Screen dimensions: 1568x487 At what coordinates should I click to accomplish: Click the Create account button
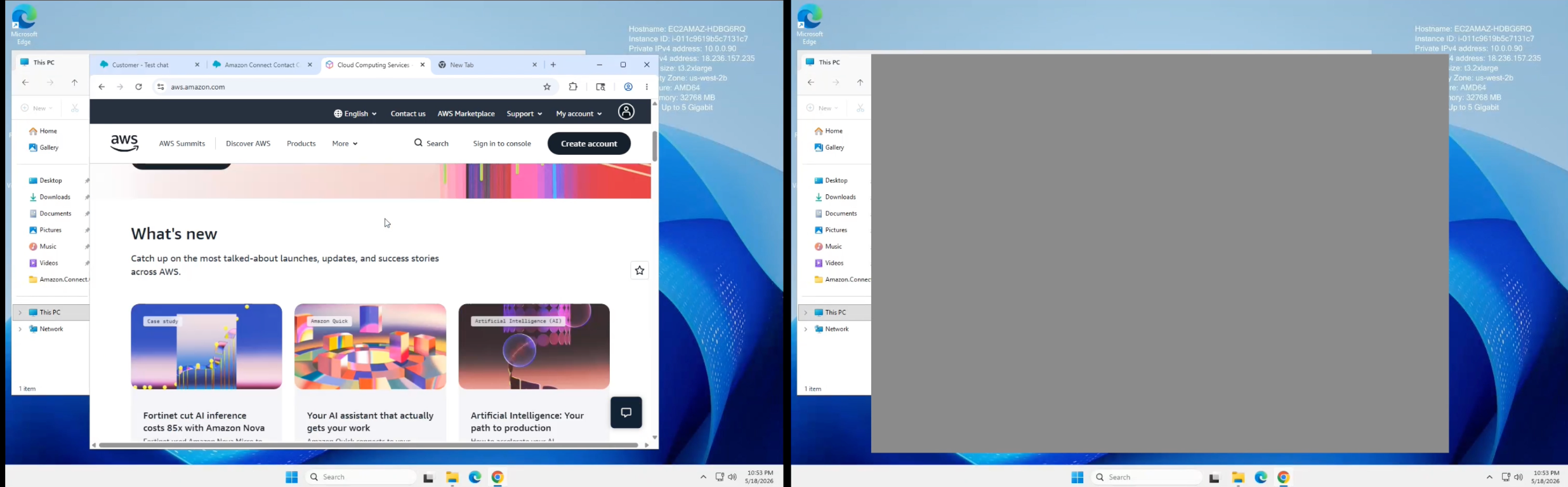click(x=589, y=143)
